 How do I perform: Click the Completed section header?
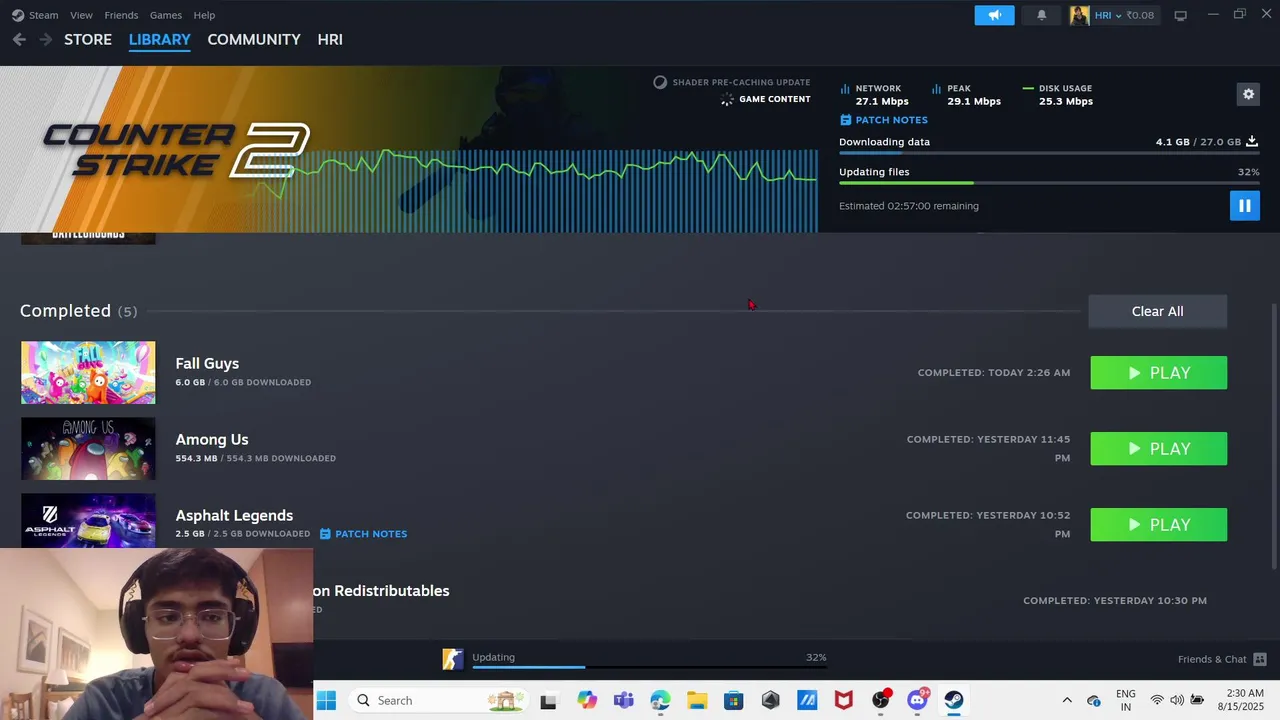point(78,311)
